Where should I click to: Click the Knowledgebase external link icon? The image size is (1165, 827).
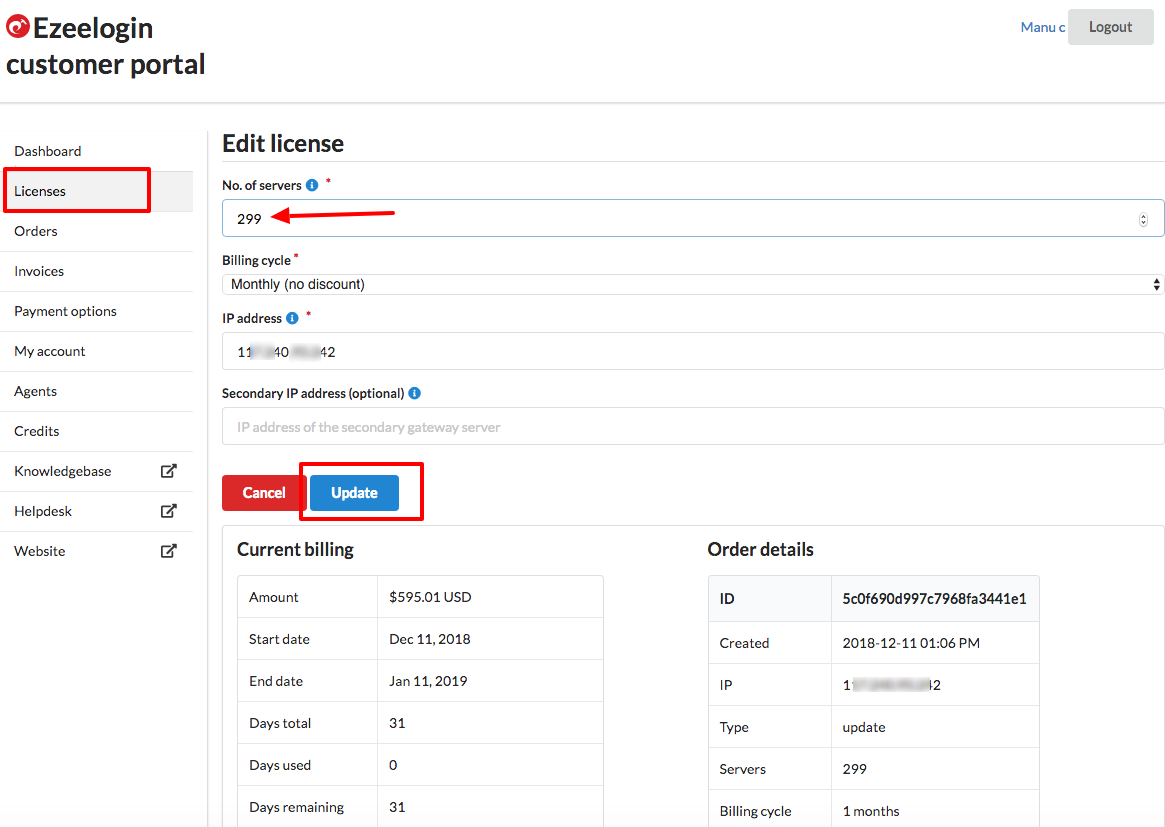coord(169,471)
